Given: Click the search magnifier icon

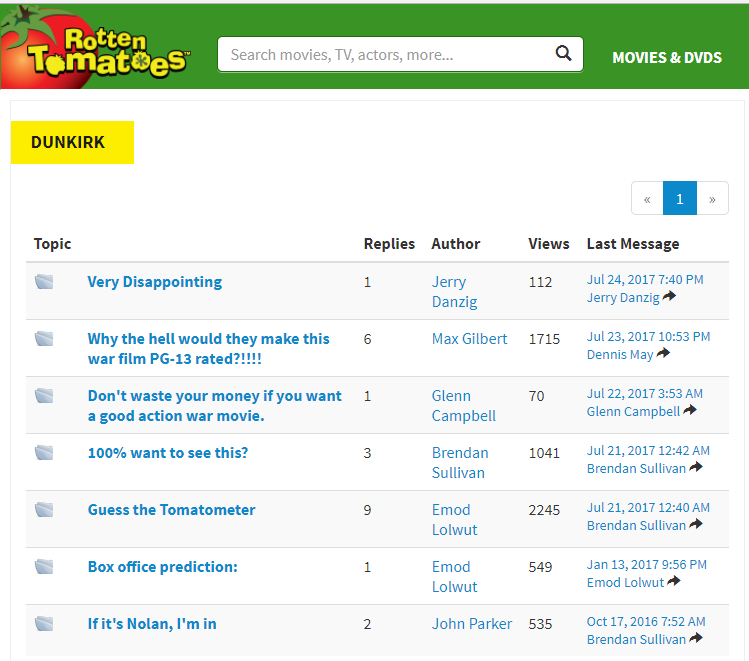Looking at the screenshot, I should 564,53.
